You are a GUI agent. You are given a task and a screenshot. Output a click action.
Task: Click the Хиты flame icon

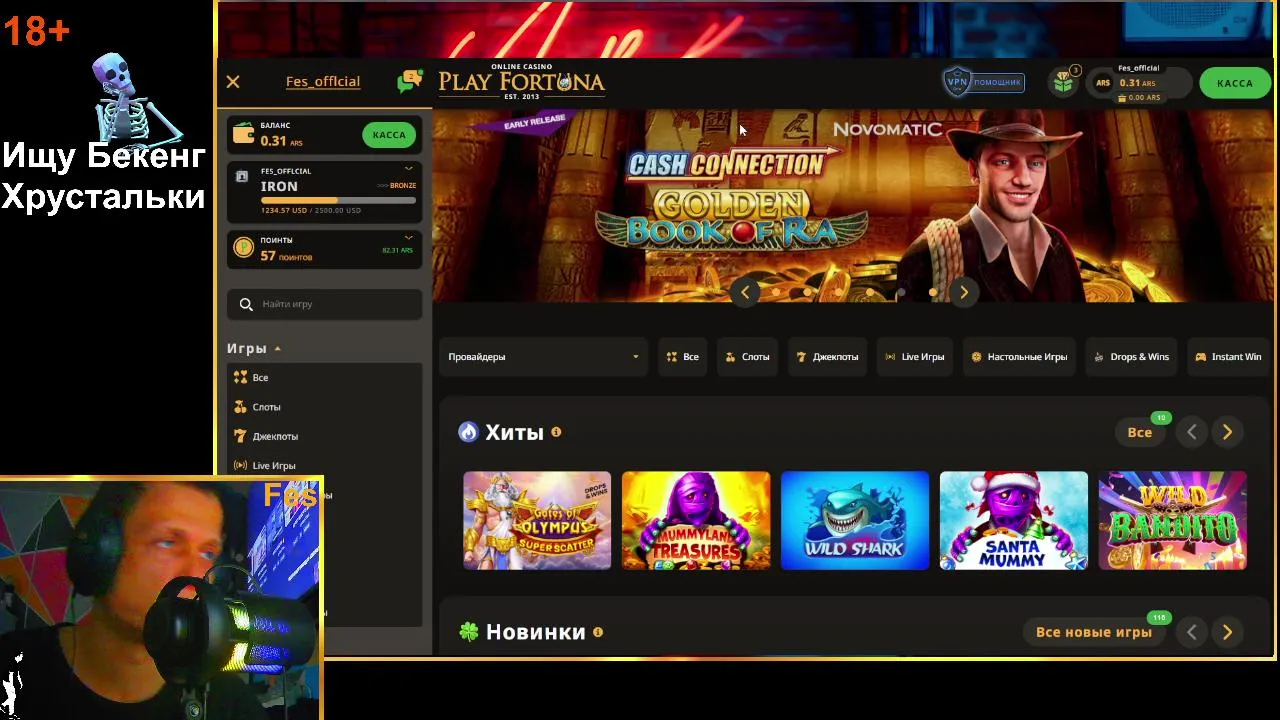(468, 432)
